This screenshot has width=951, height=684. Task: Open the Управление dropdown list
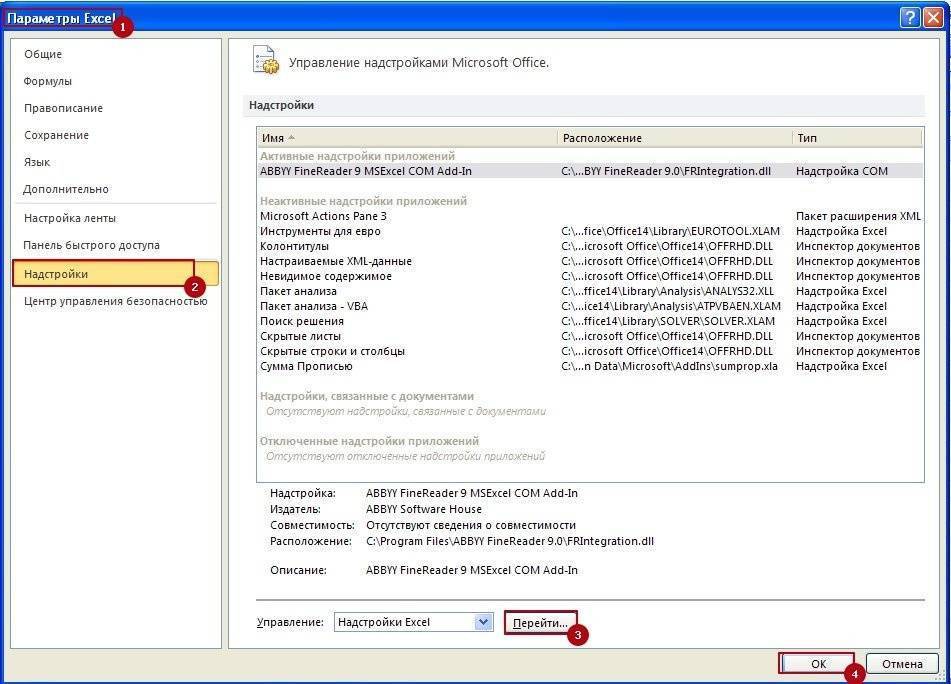[x=484, y=622]
